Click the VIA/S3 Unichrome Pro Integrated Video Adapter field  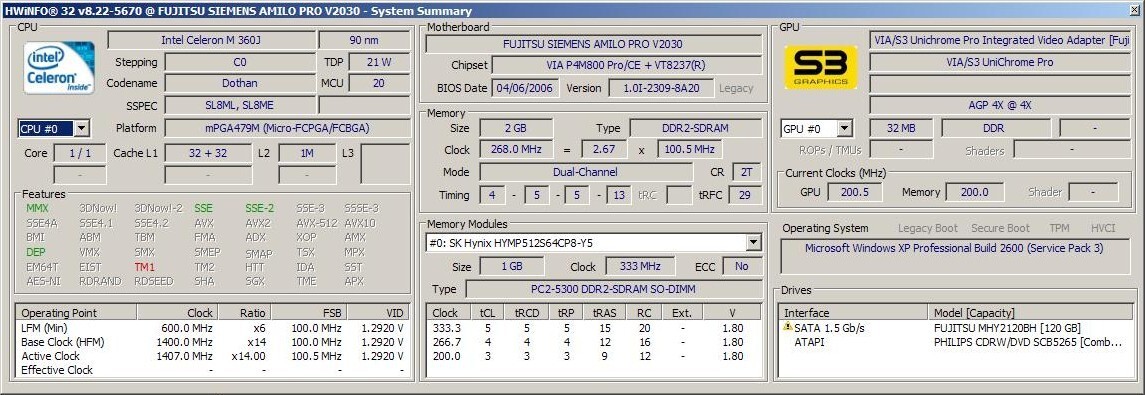point(1001,40)
